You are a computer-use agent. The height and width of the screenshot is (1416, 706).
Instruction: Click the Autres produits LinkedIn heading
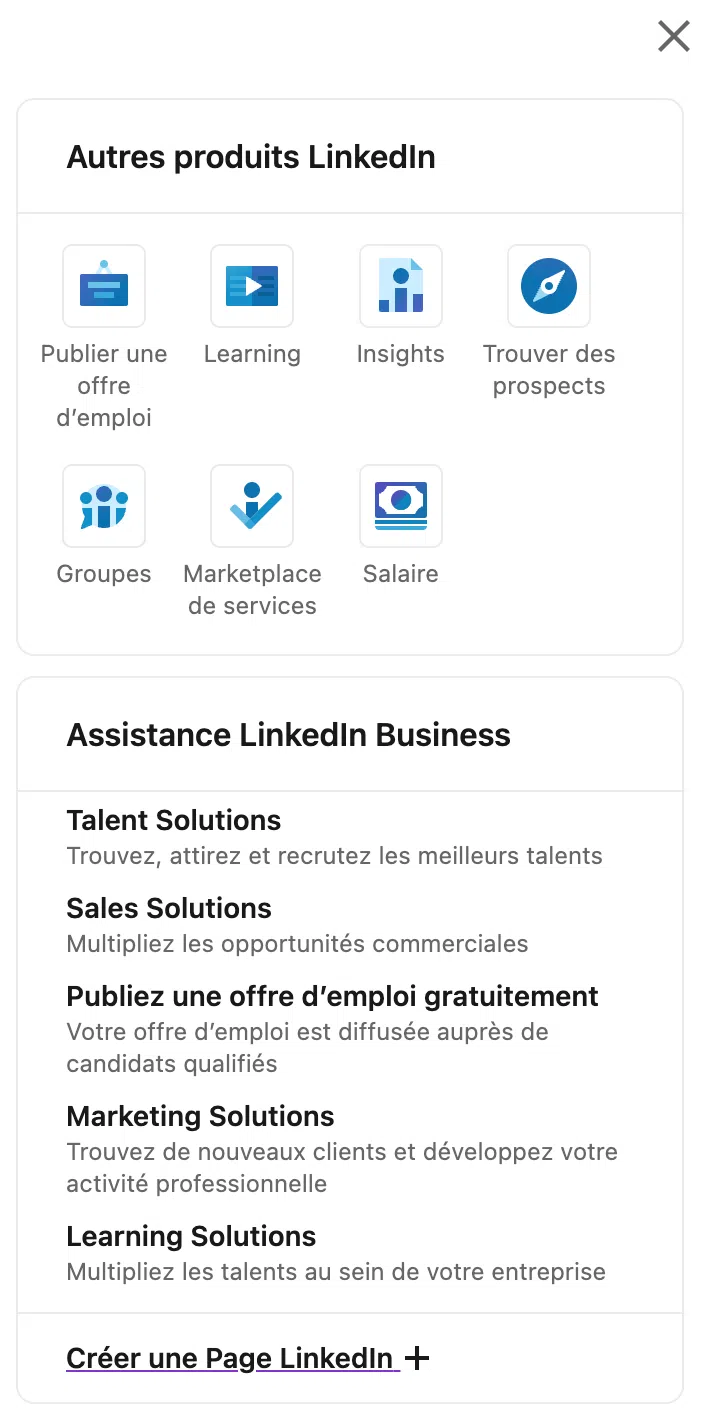(x=251, y=157)
